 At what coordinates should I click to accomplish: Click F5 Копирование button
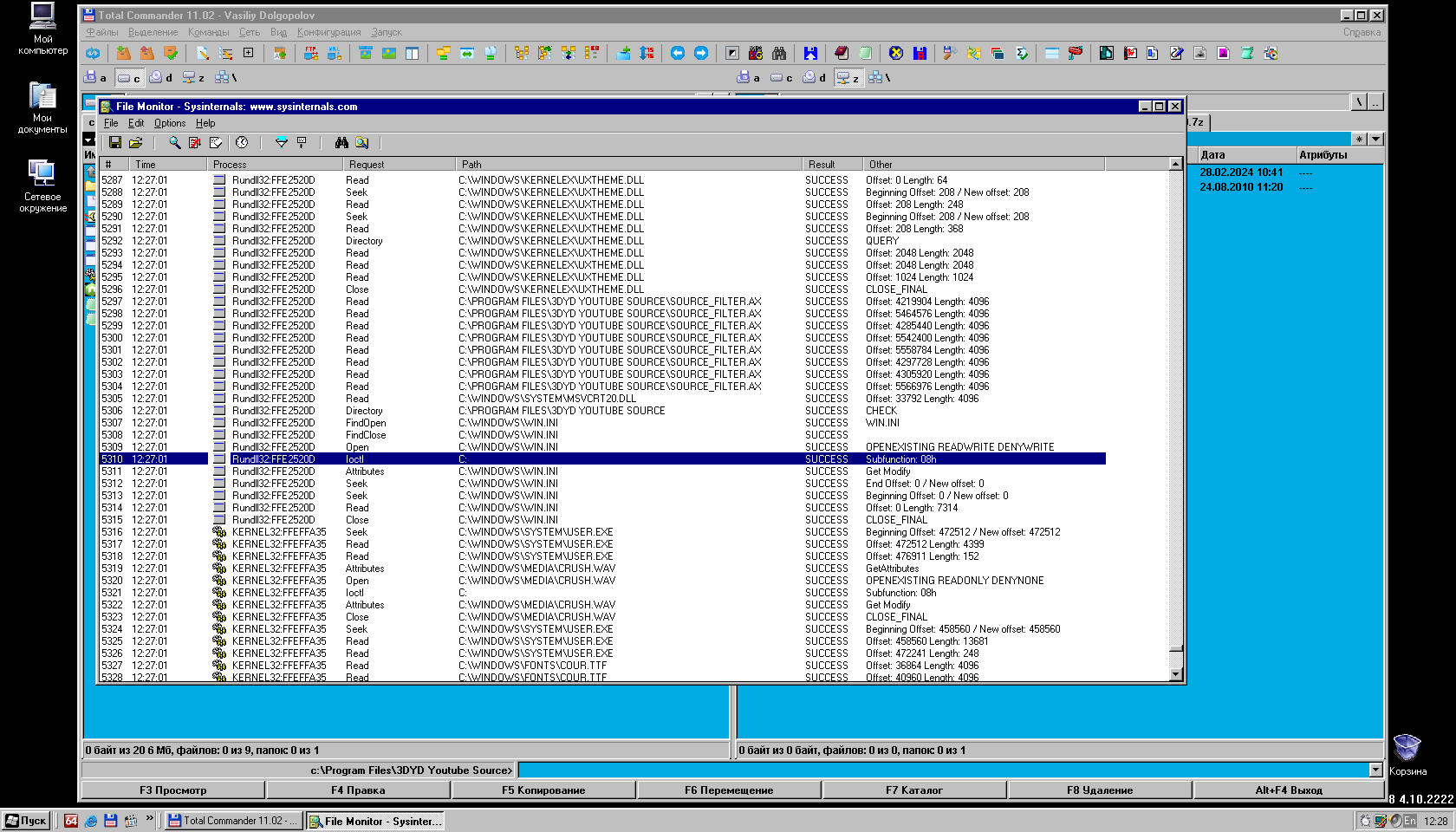pos(543,790)
